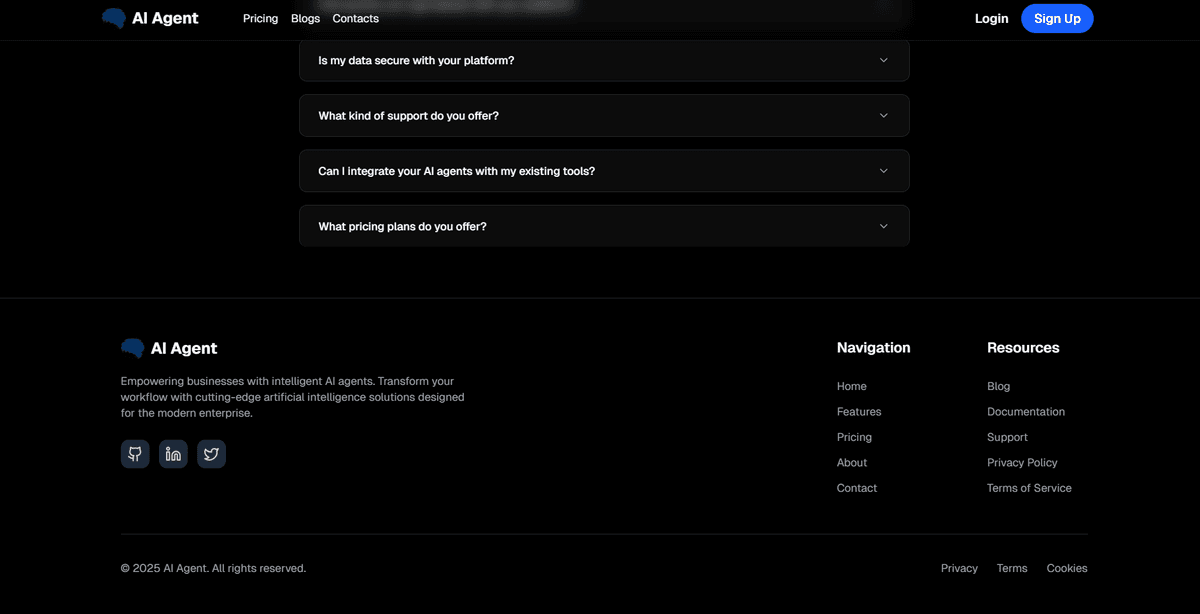Open the Home link under Navigation
The height and width of the screenshot is (614, 1200).
[x=851, y=386]
